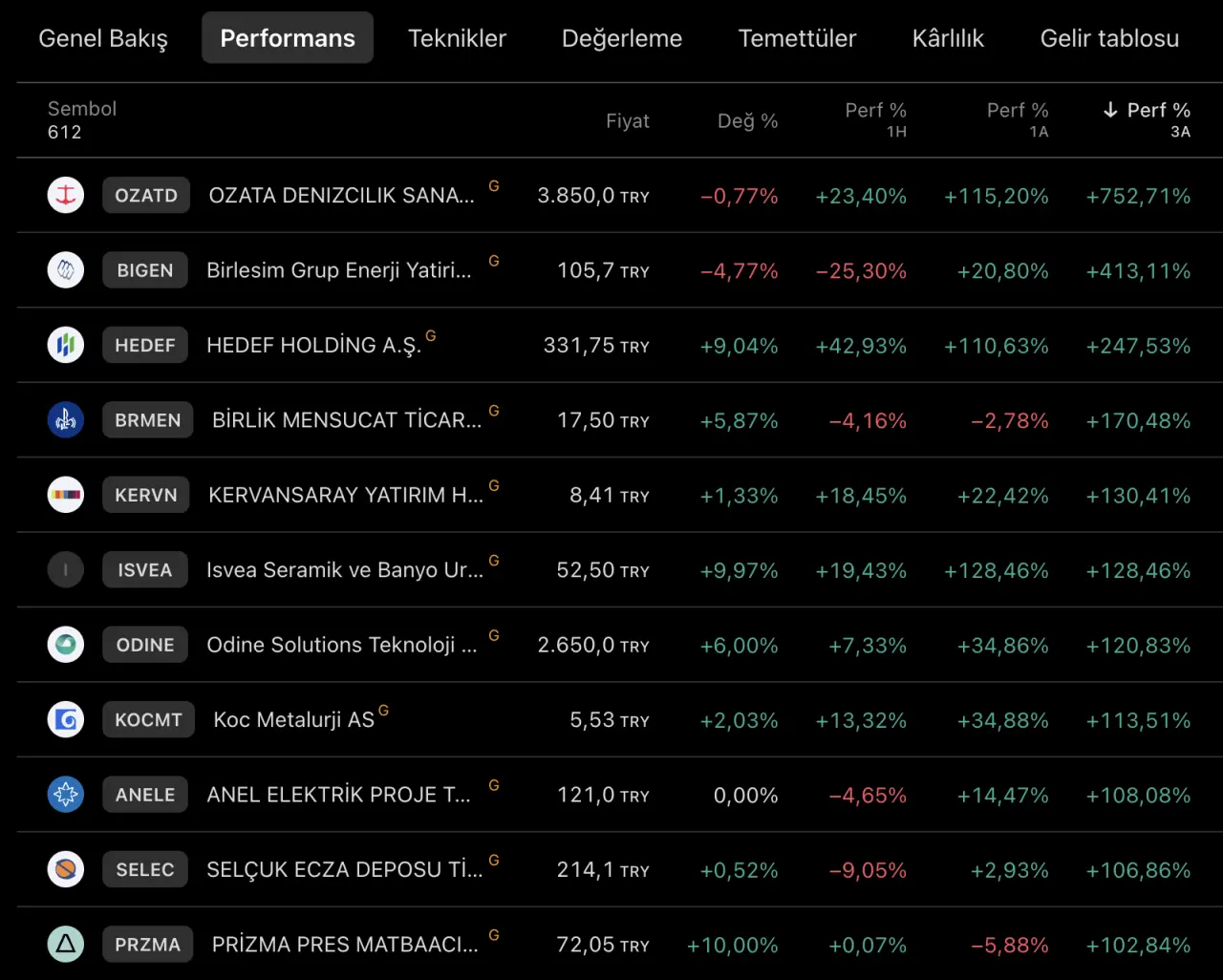The width and height of the screenshot is (1223, 980).
Task: Click the BIGEN company logo icon
Action: click(66, 270)
